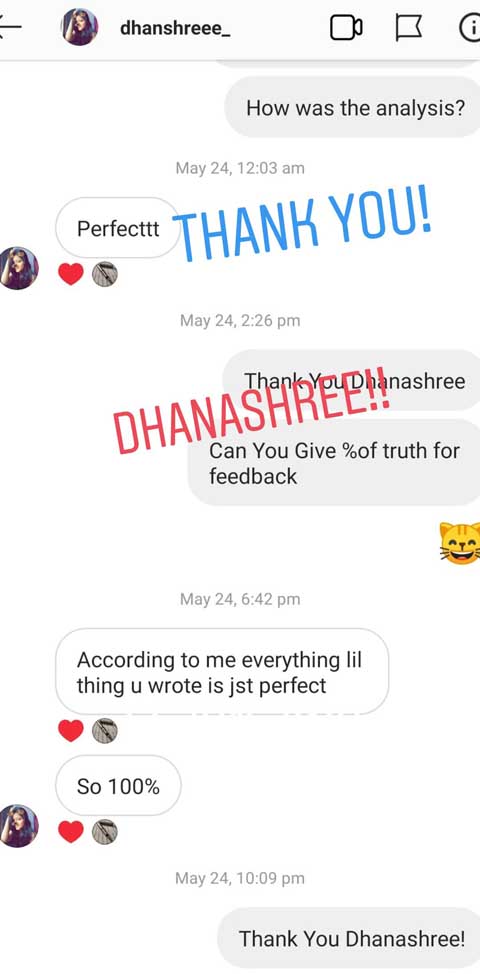Tap reactor avatar beside heart under Perfecttt
480x974 pixels.
tap(104, 274)
